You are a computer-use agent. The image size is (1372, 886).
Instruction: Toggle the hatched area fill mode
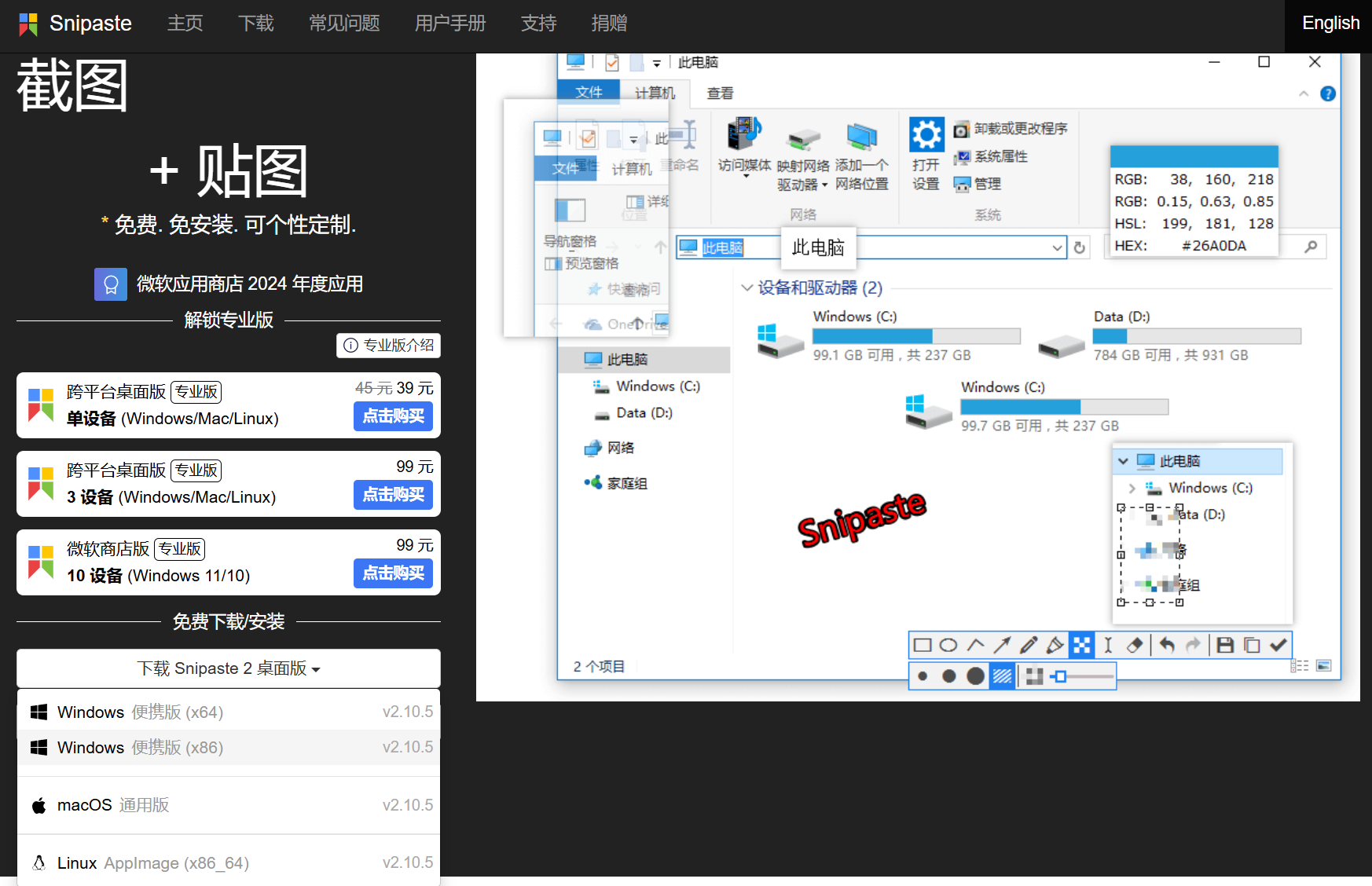pos(1002,676)
